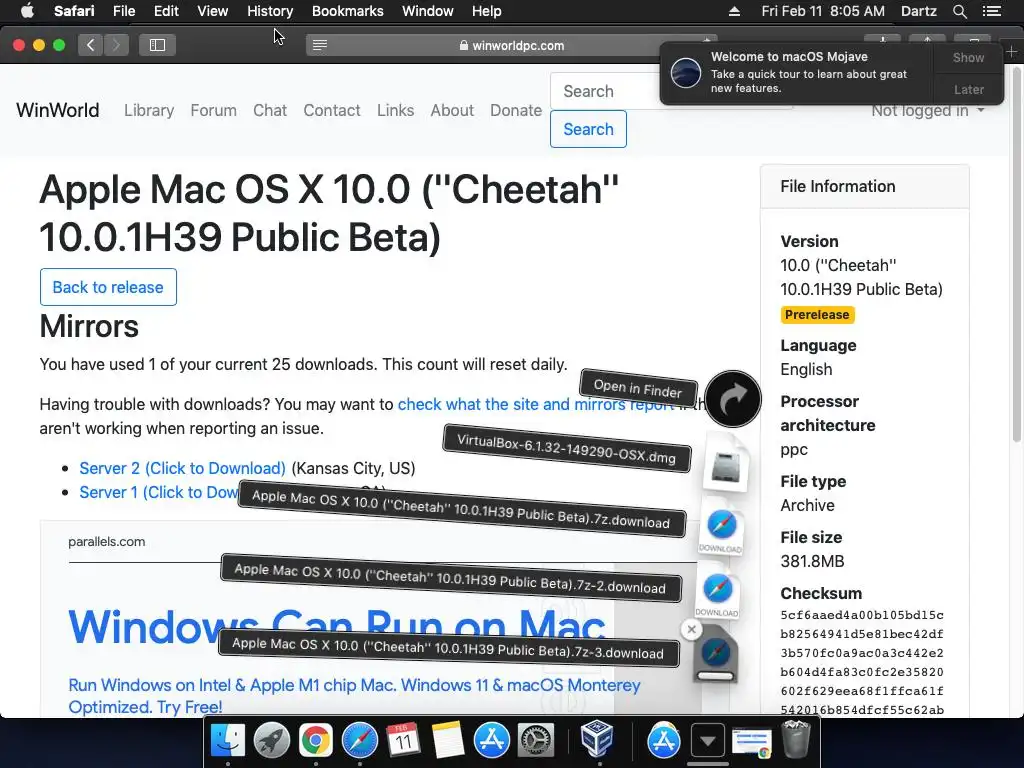This screenshot has width=1024, height=768.
Task: Download from Server 1 link
Action: [159, 492]
